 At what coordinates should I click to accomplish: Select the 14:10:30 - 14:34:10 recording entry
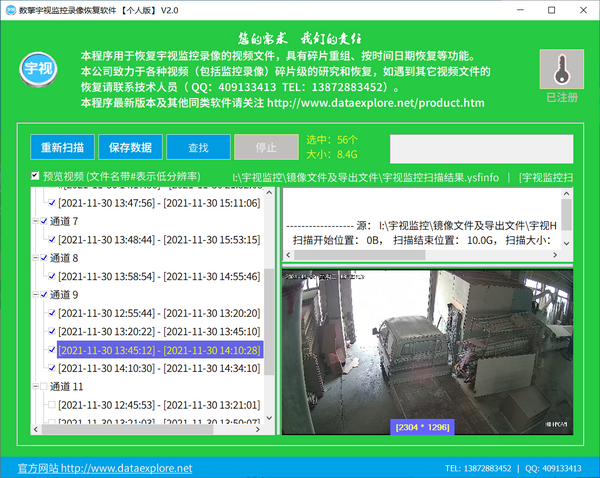pos(159,368)
